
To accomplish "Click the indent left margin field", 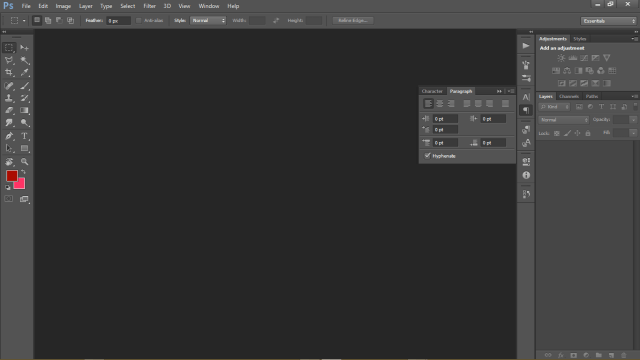I will 445,119.
